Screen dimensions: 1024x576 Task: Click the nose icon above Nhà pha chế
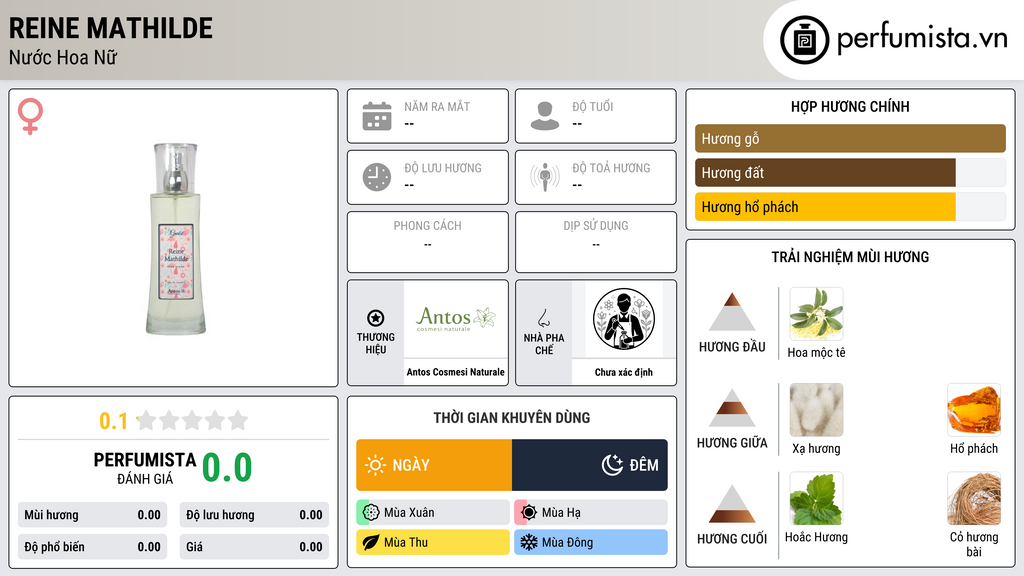[x=543, y=318]
